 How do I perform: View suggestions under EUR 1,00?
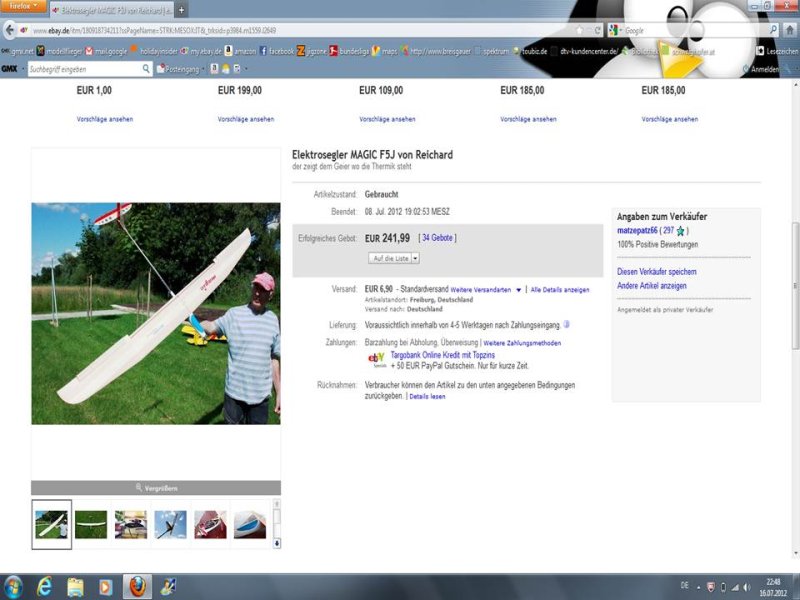click(105, 119)
